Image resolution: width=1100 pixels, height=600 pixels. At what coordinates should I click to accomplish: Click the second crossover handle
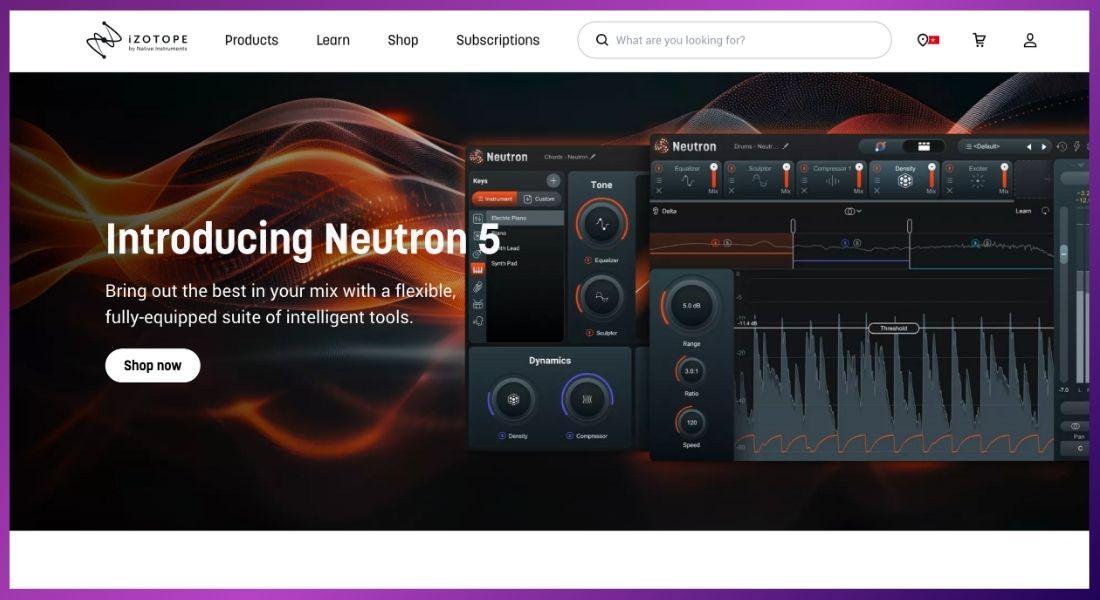(909, 225)
